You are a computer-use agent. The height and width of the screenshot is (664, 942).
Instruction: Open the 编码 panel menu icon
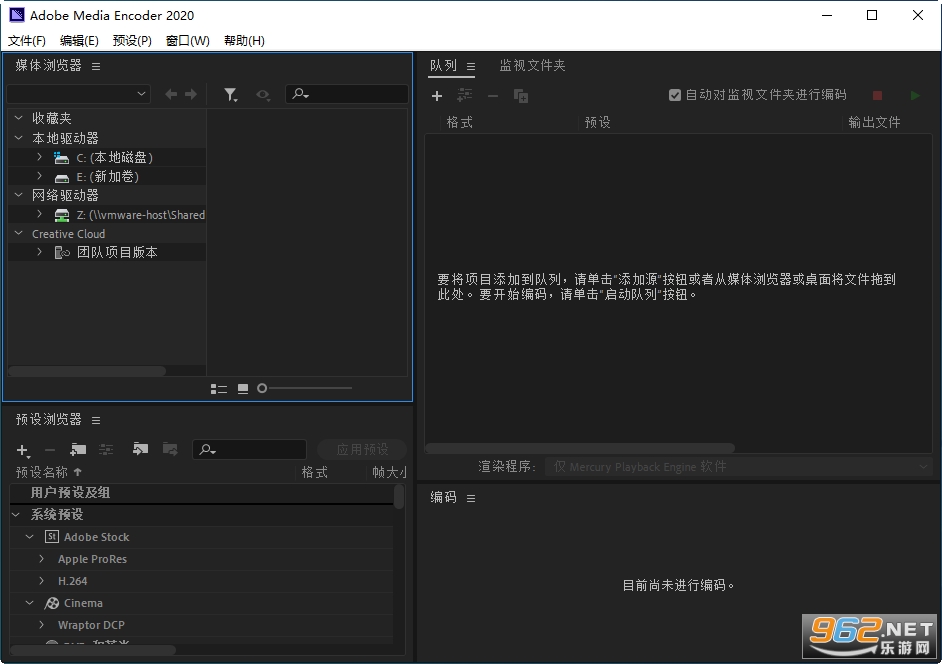(x=471, y=498)
